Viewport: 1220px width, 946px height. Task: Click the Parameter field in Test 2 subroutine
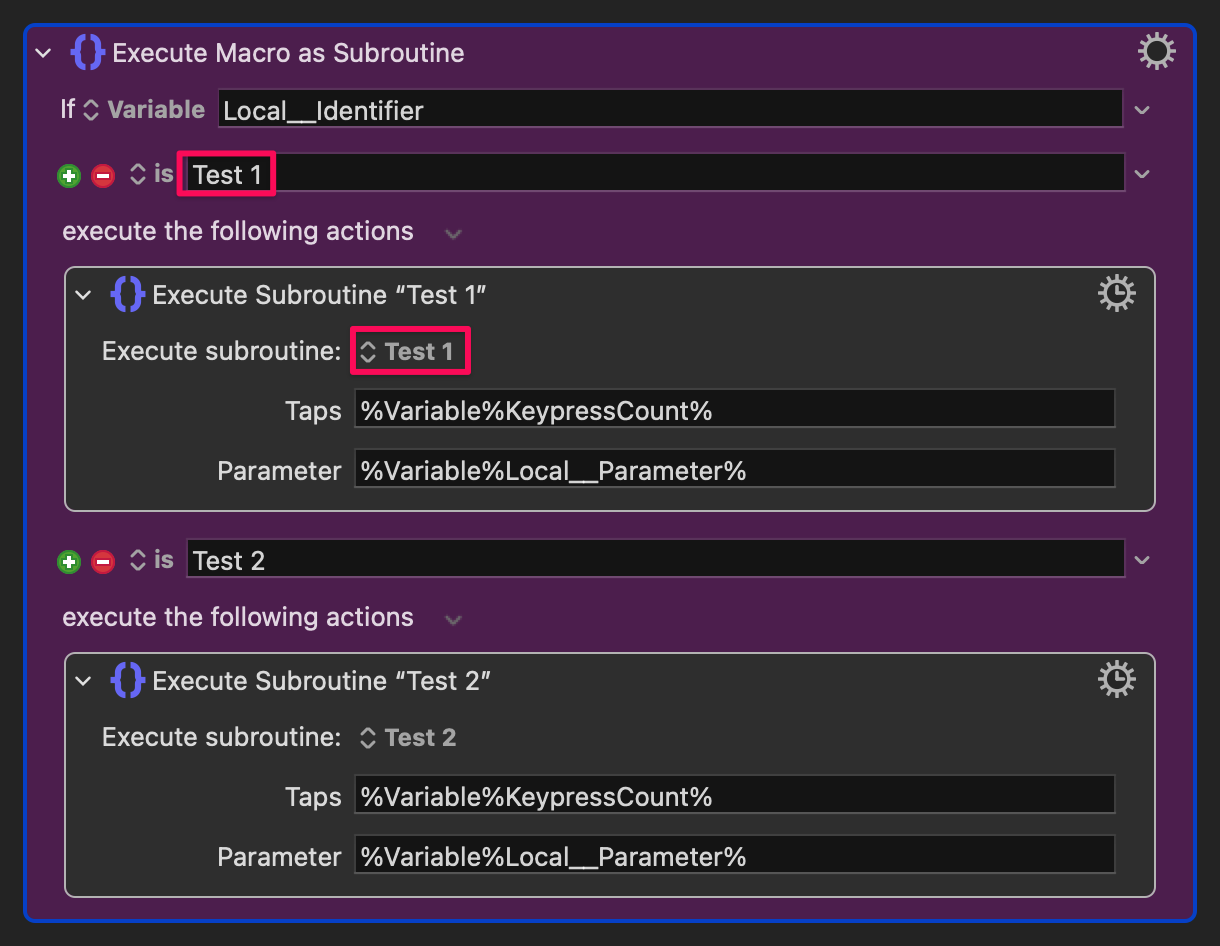735,855
